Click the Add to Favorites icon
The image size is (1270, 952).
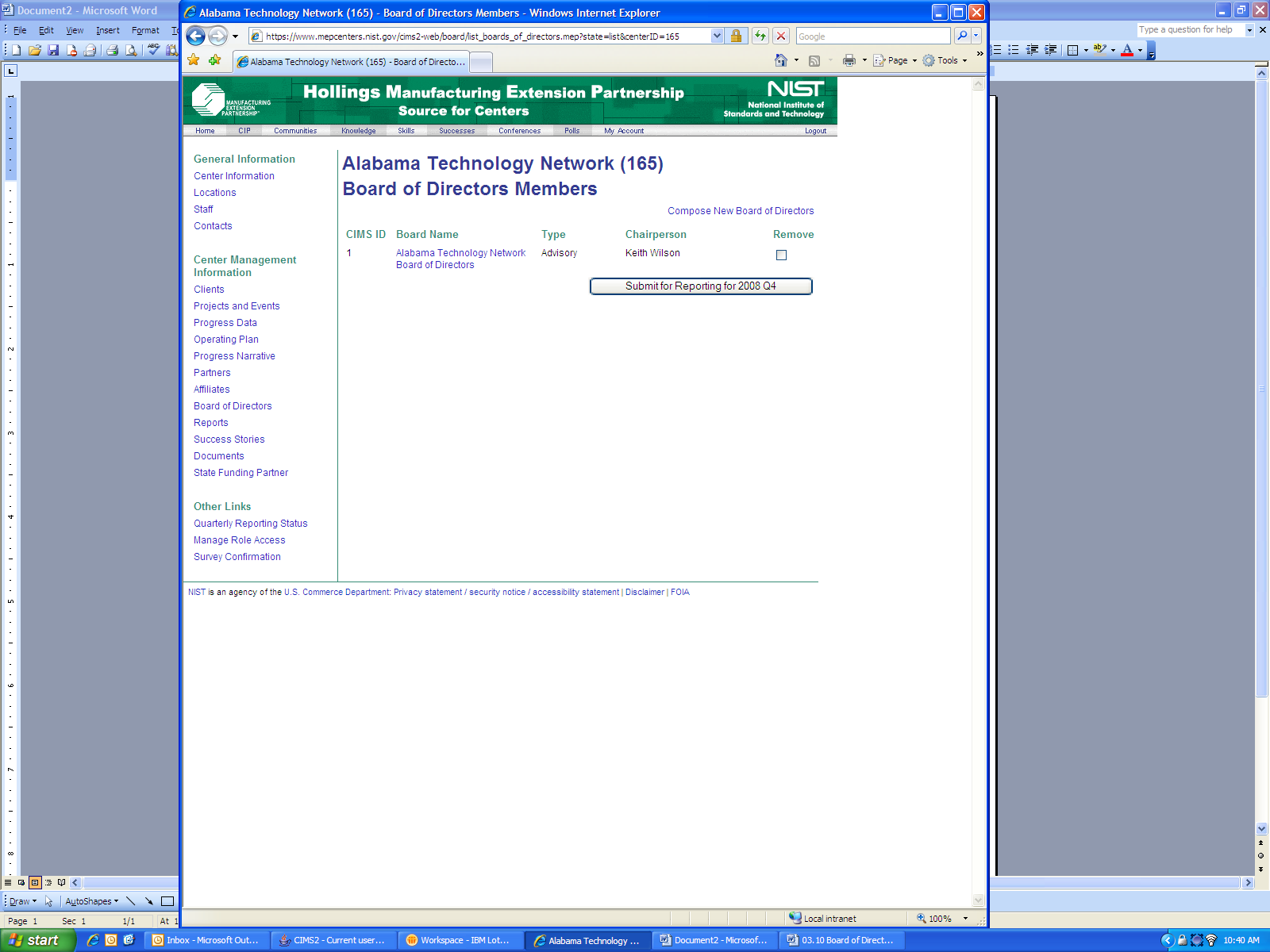(214, 60)
